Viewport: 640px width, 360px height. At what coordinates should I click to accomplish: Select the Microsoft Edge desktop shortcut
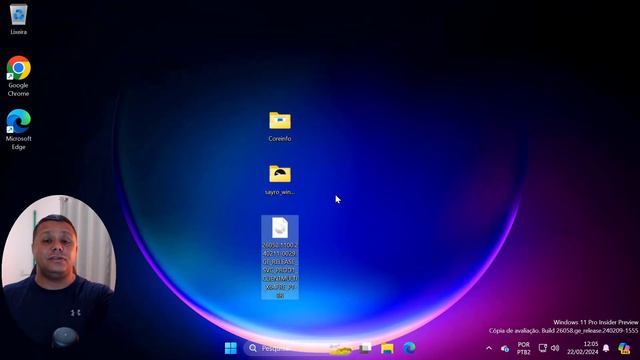click(18, 129)
